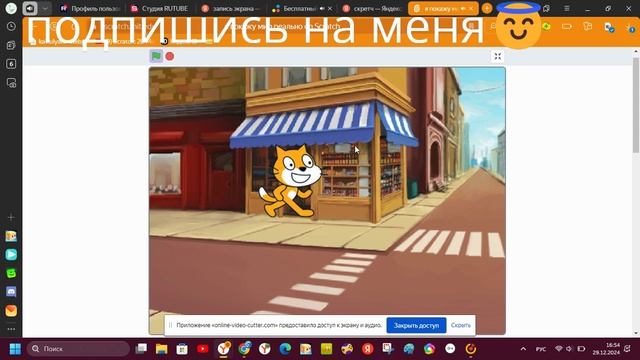Image resolution: width=640 pixels, height=360 pixels.
Task: Open three-dots more menu in sidebar
Action: pos(11,329)
